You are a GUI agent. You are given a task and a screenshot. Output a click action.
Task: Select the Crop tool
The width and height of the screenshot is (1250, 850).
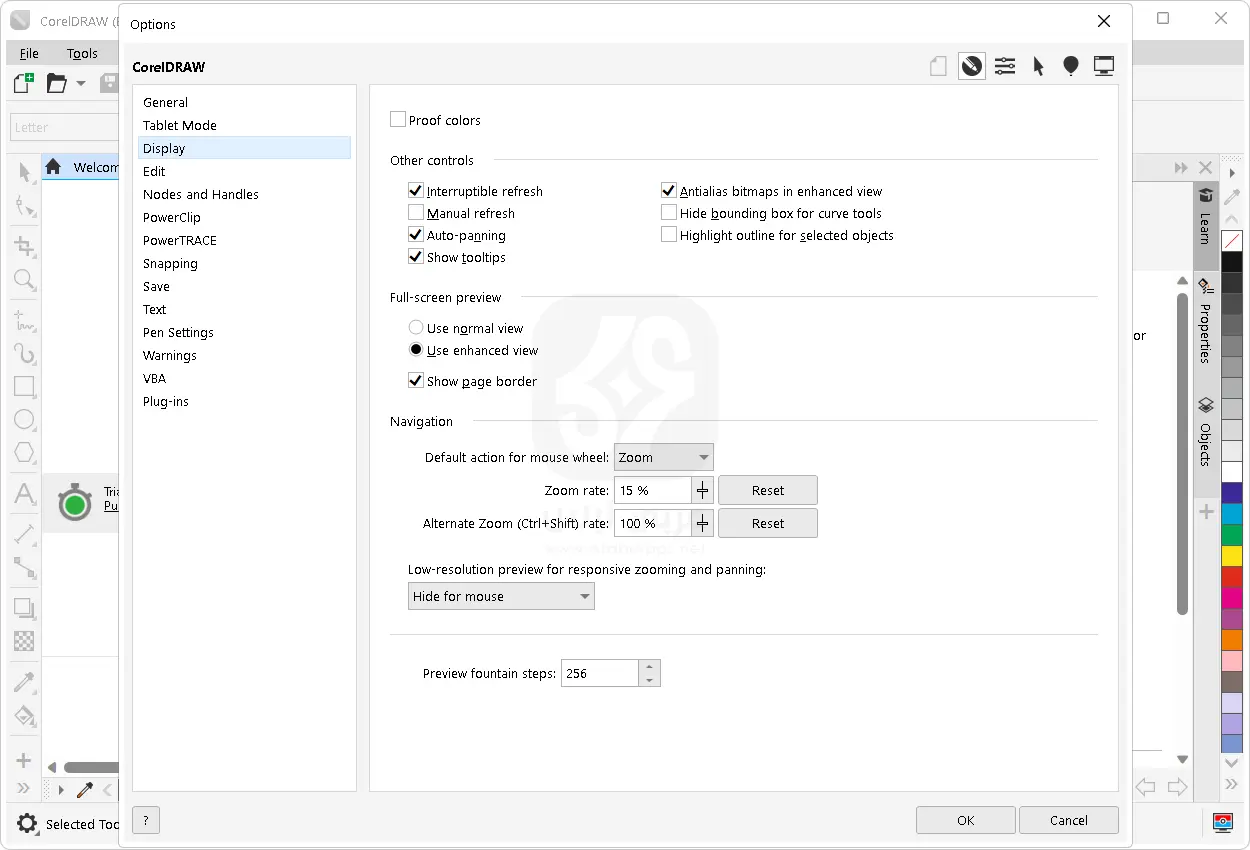[x=24, y=246]
